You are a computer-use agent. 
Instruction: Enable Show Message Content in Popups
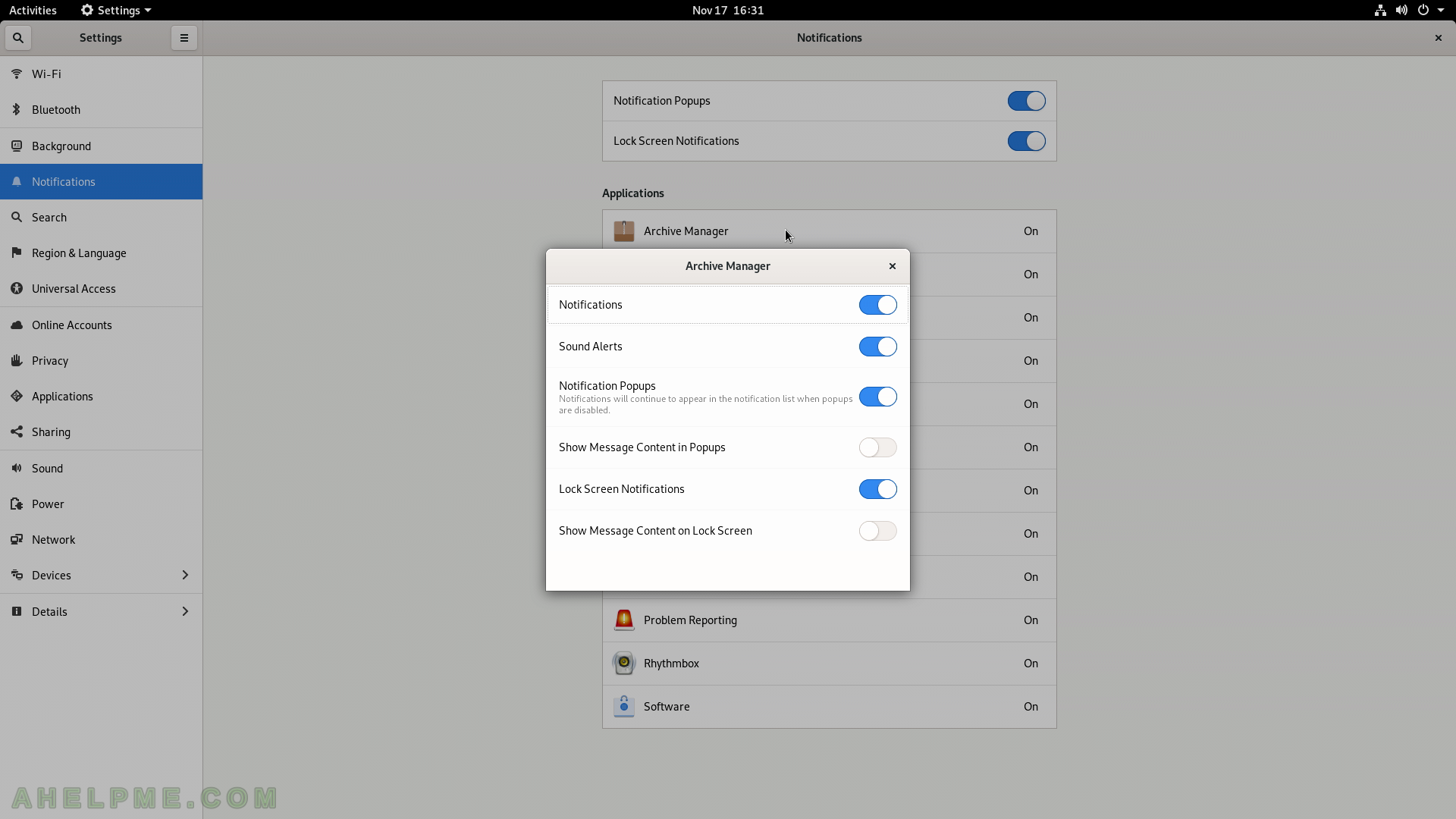point(878,447)
